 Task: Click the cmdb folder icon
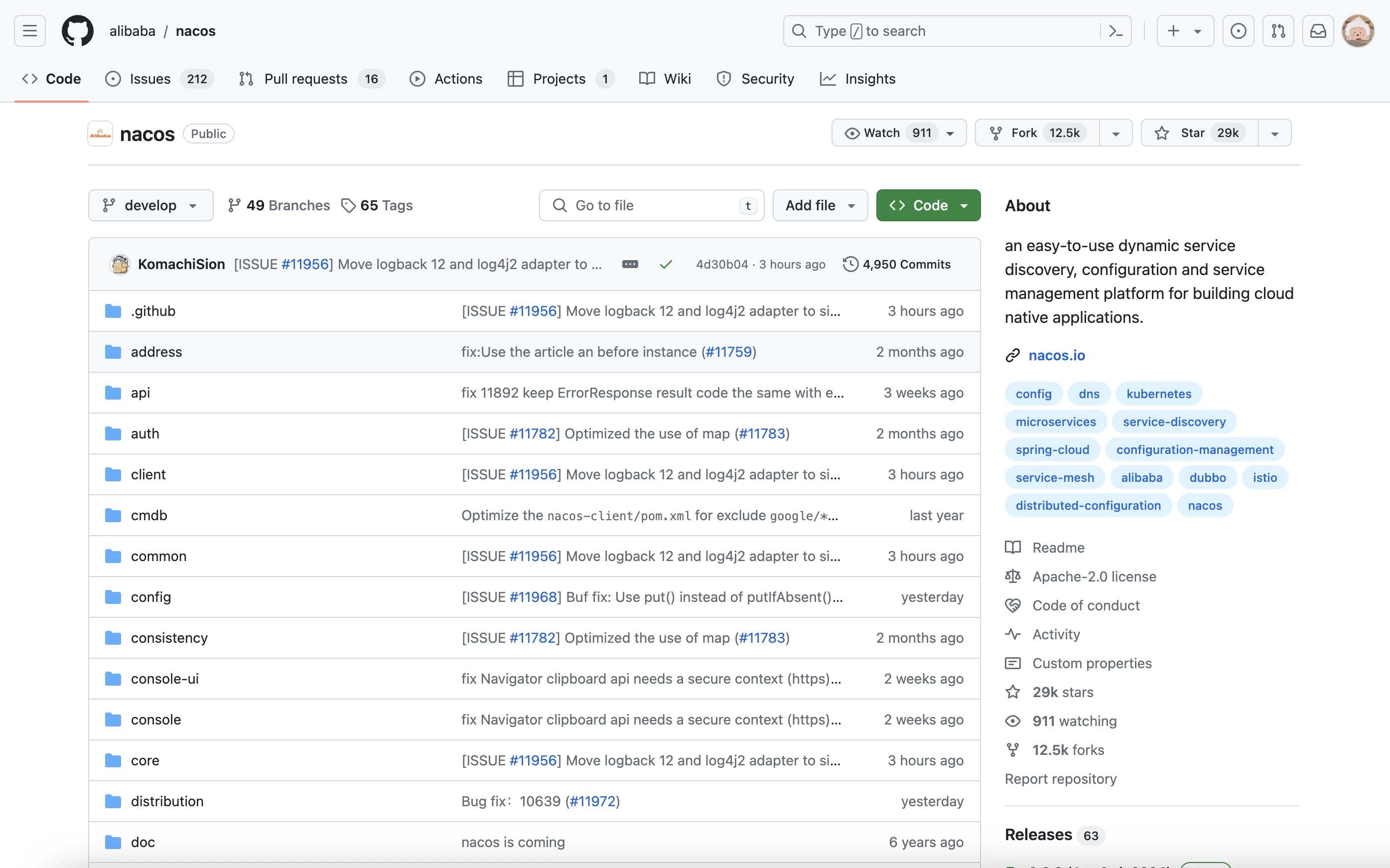(x=113, y=516)
